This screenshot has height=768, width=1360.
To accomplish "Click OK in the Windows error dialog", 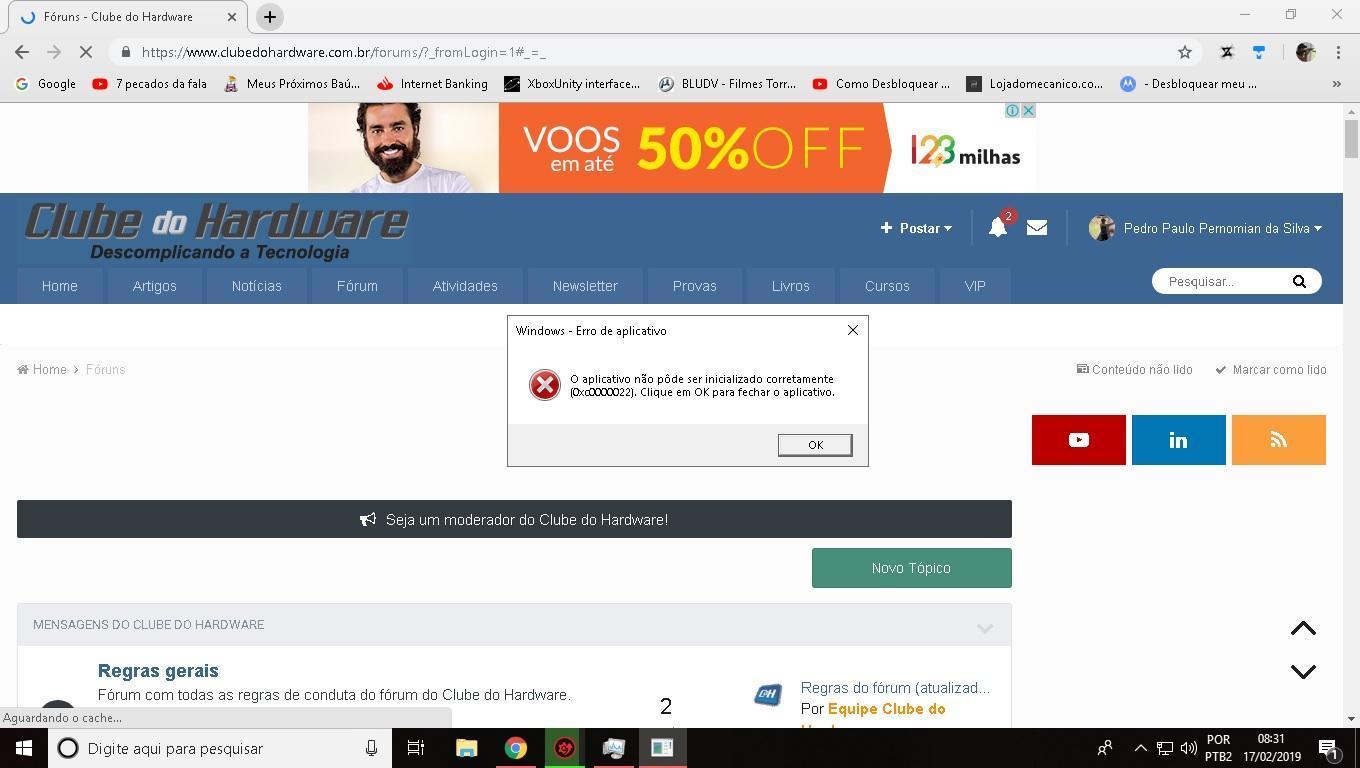I will coord(815,445).
